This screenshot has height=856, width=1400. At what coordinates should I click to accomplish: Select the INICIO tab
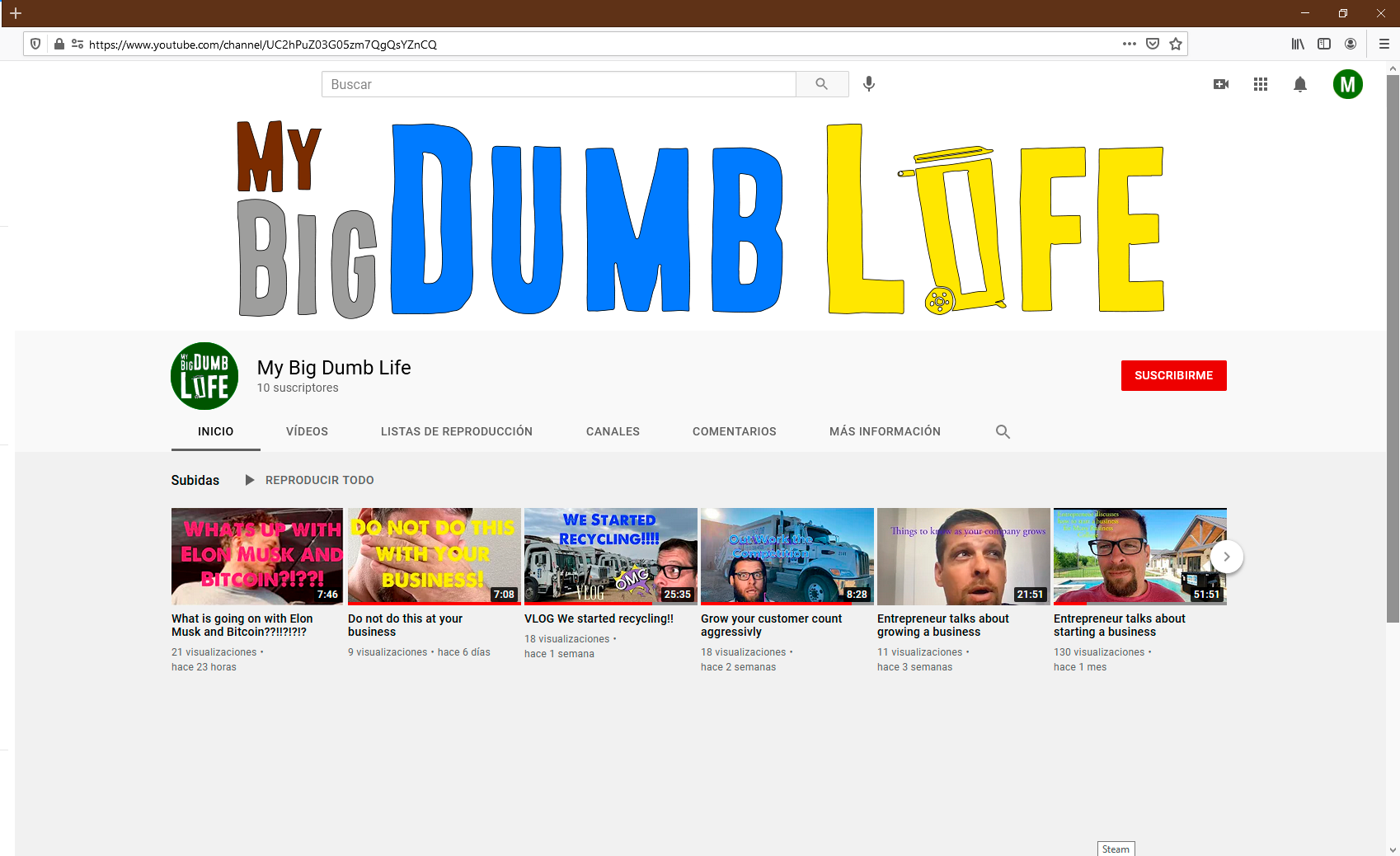click(x=216, y=431)
